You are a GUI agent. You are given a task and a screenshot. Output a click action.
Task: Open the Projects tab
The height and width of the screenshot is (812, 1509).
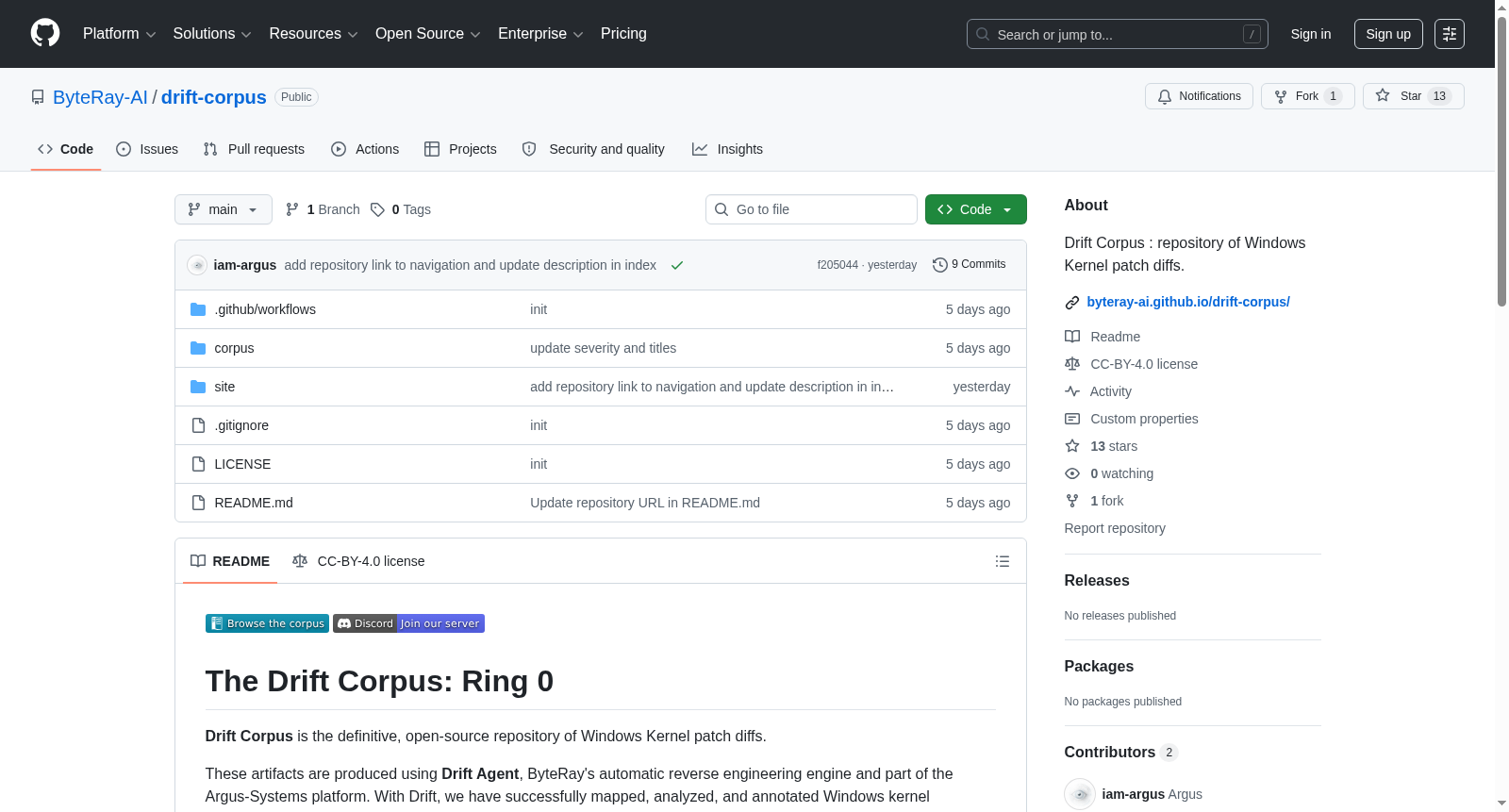point(460,149)
